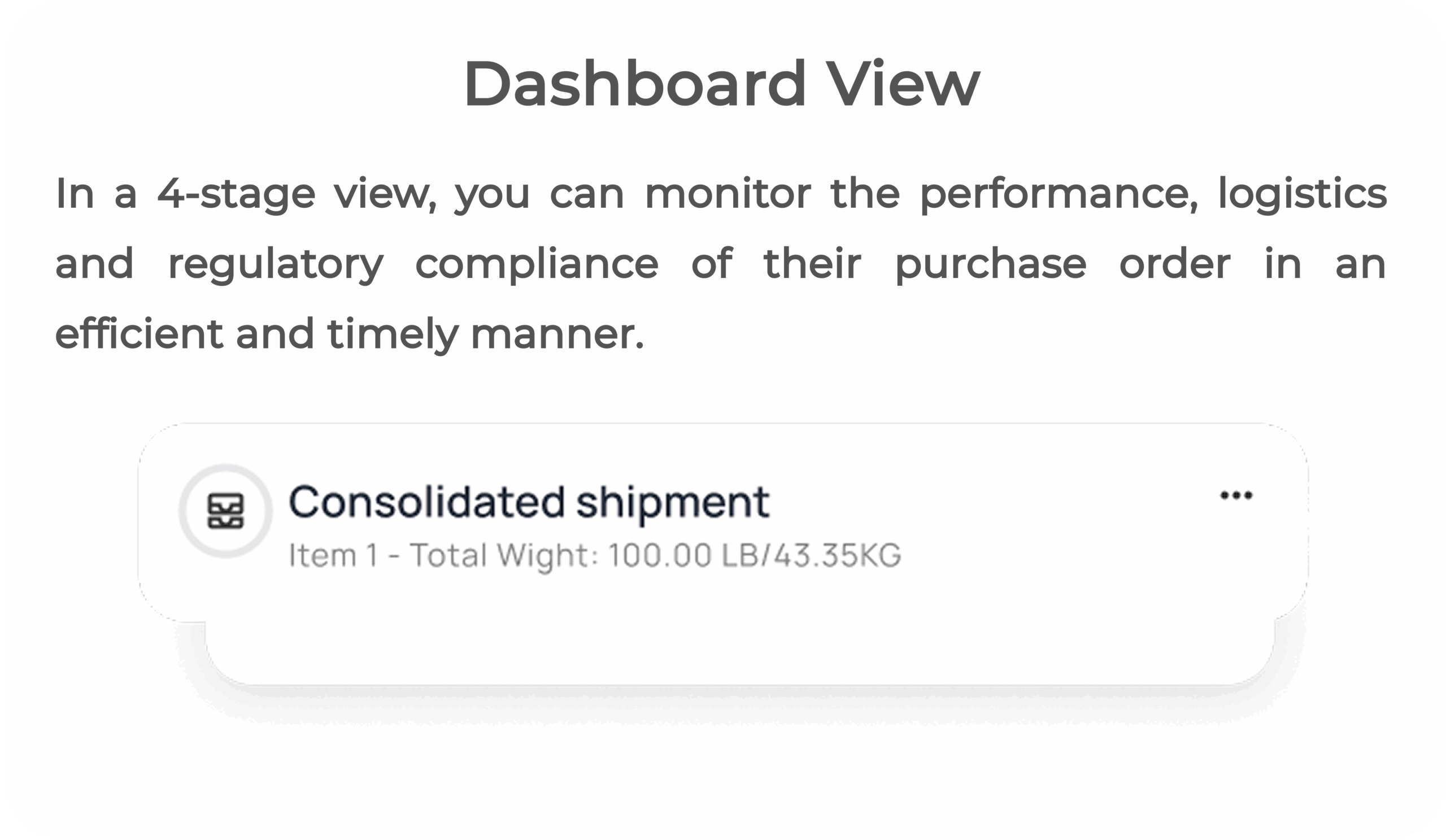The image size is (1446, 840).
Task: Click the Dashboard View heading
Action: click(x=722, y=84)
